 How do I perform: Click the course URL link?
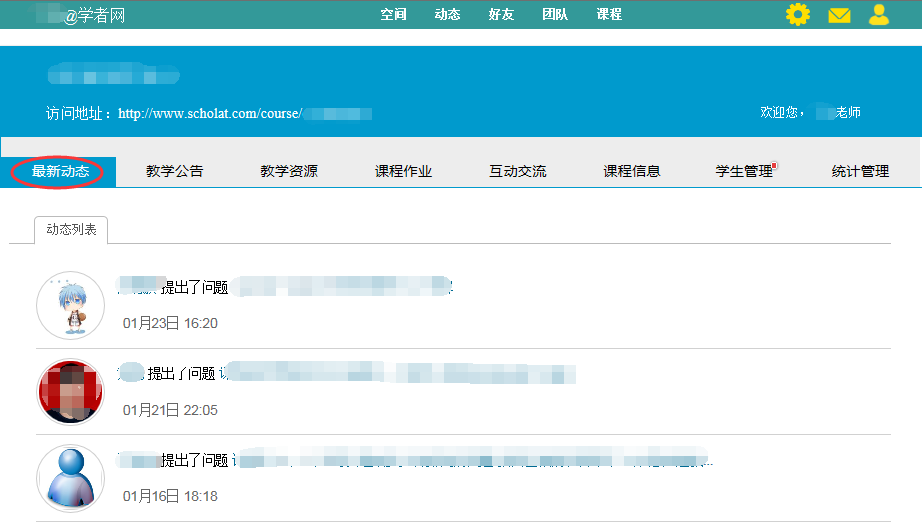click(x=245, y=114)
